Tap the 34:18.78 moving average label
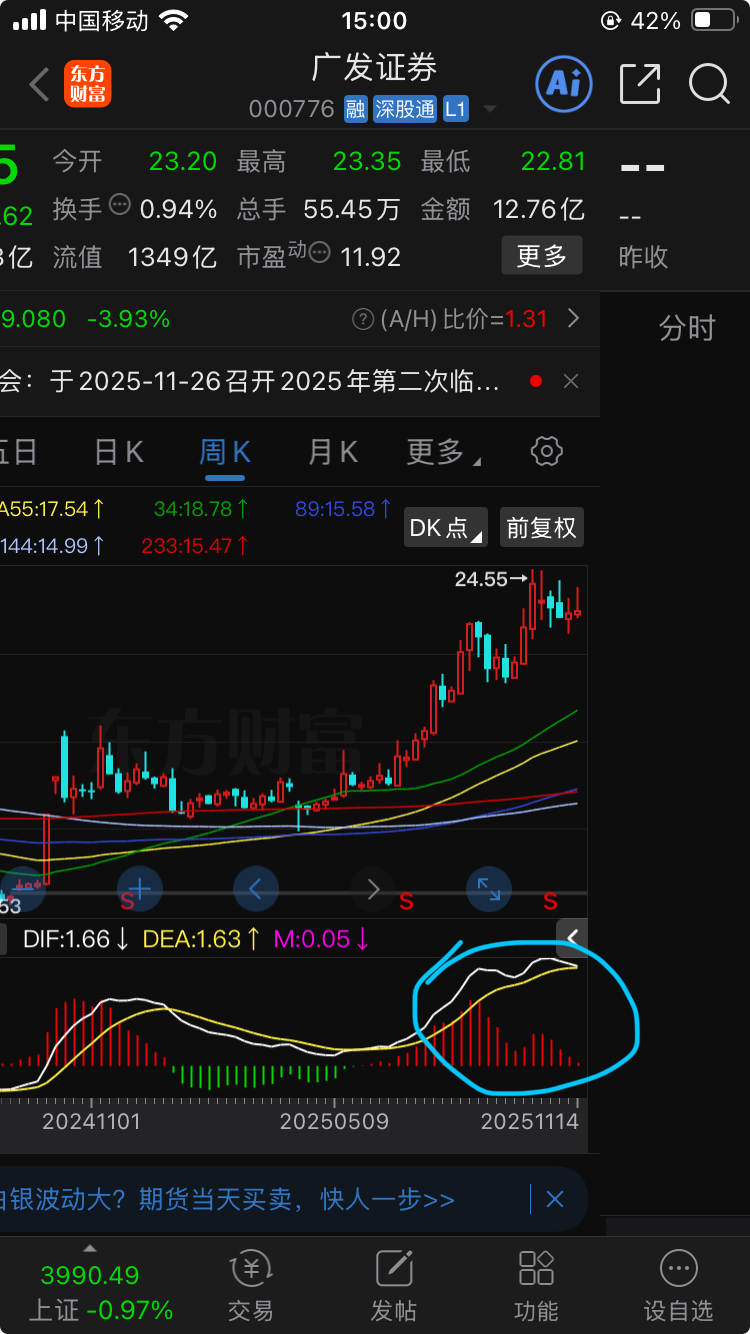Screen dimensions: 750x1334 click(201, 509)
